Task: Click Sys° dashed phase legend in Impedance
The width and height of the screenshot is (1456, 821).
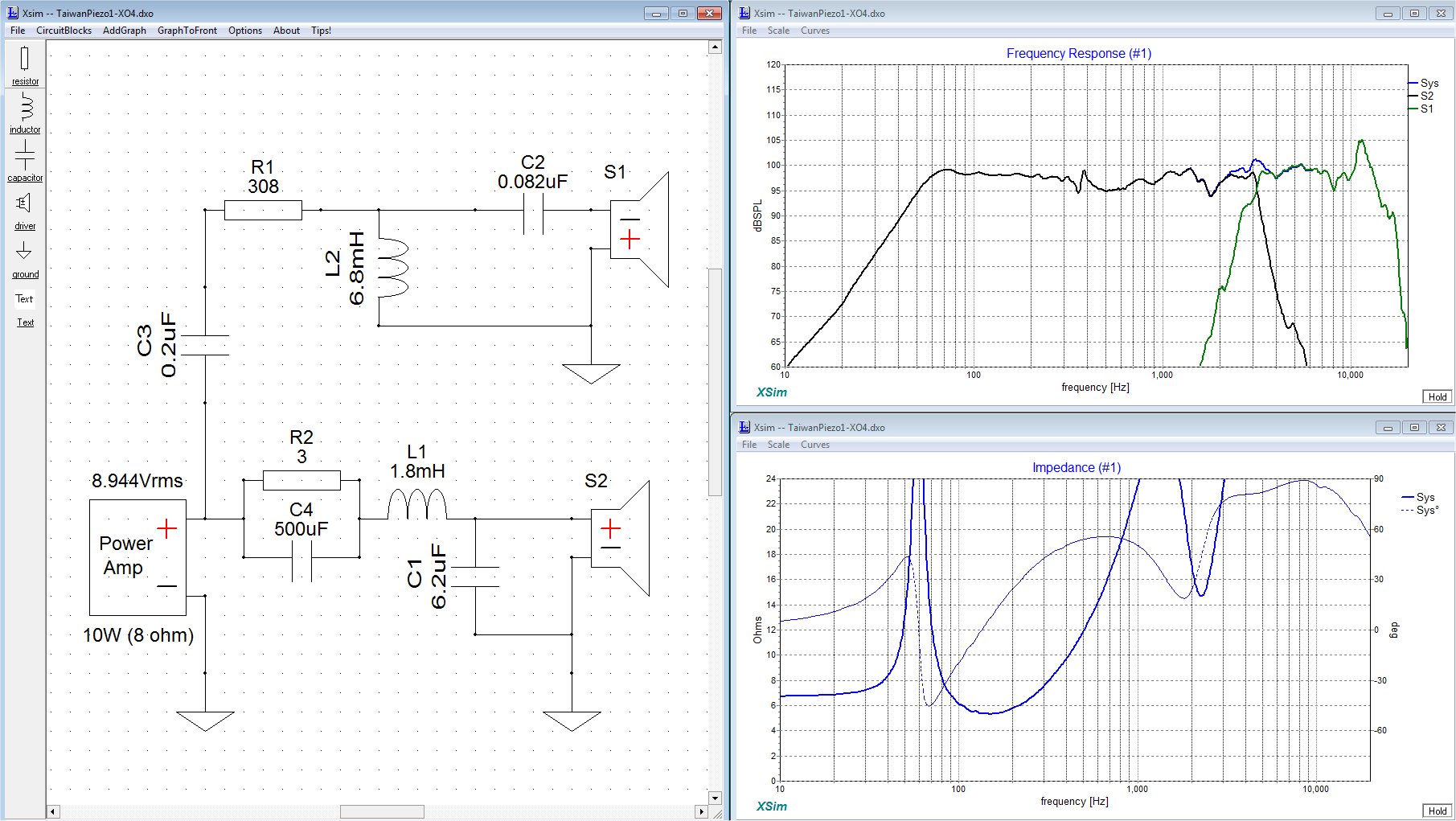Action: point(1420,510)
